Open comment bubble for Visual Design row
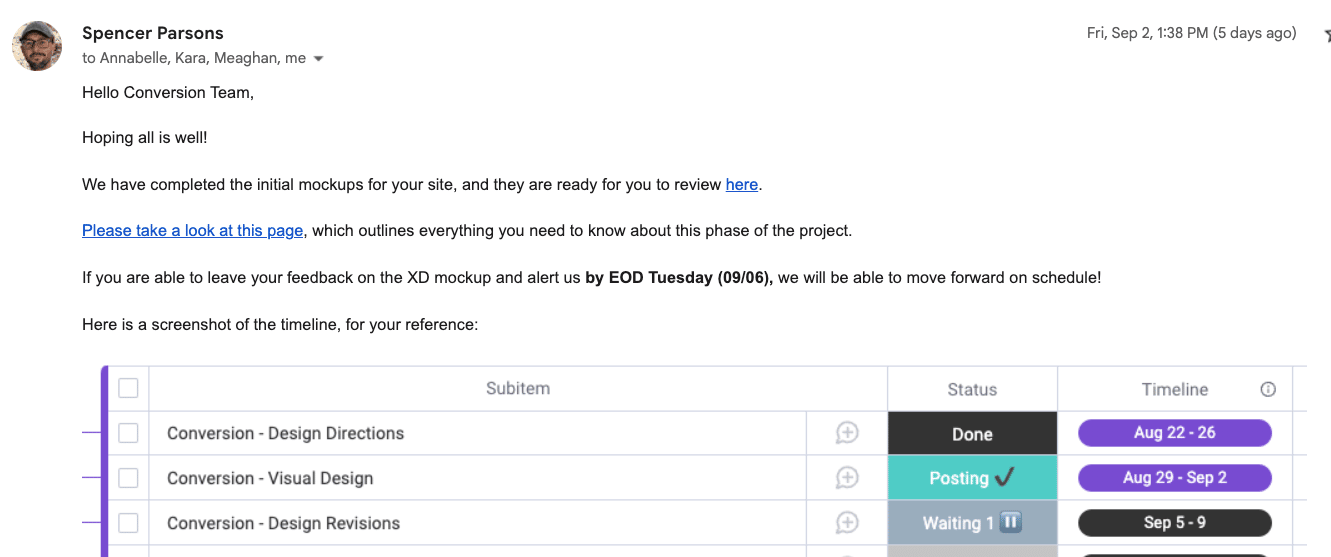This screenshot has width=1331, height=557. (x=847, y=478)
